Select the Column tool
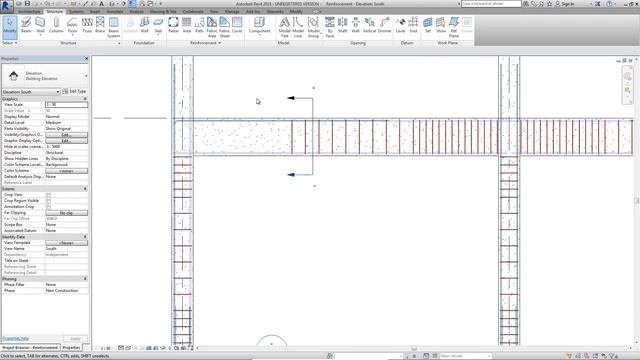The width and height of the screenshot is (640, 360). point(56,25)
